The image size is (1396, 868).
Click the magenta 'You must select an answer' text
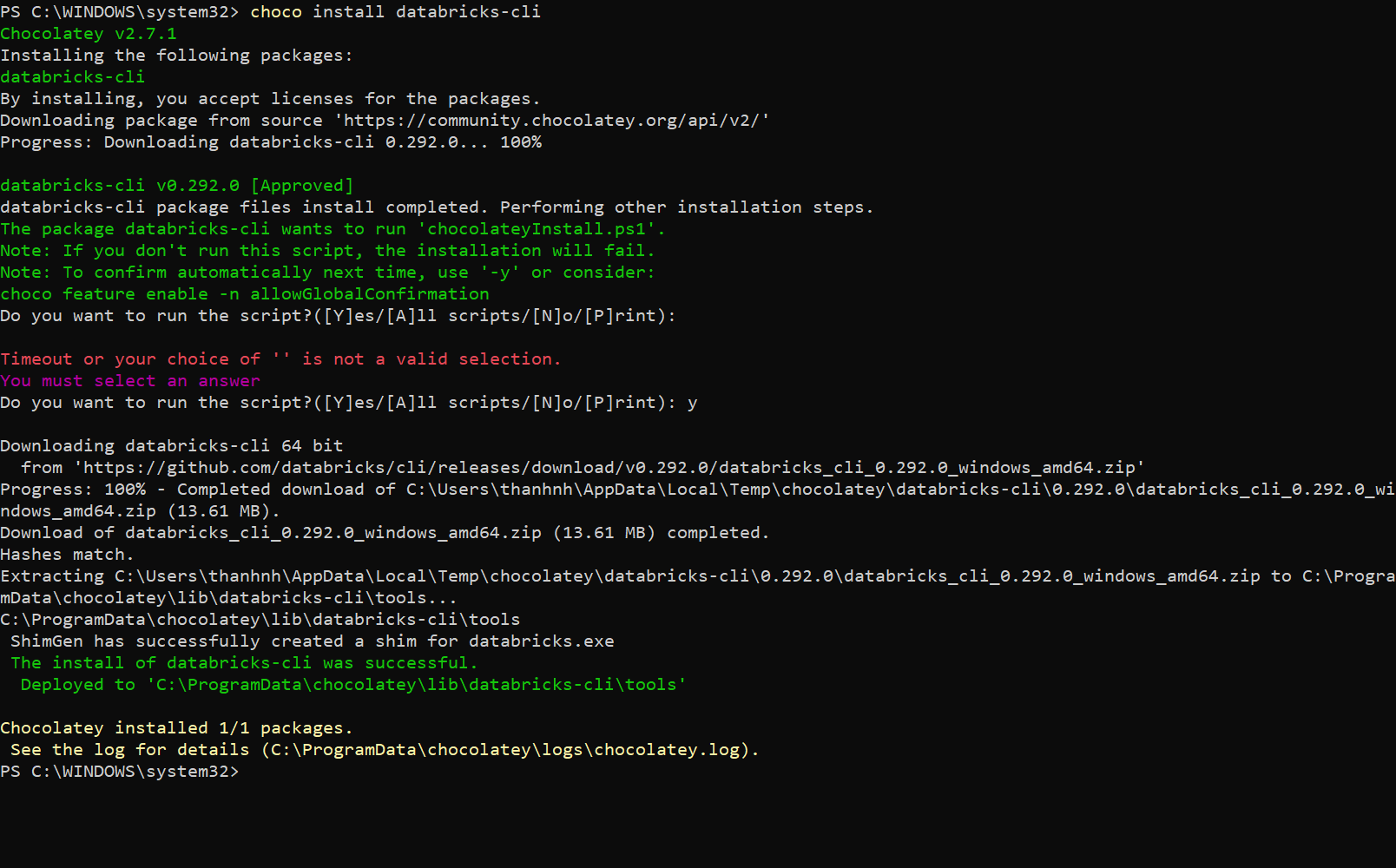(129, 381)
